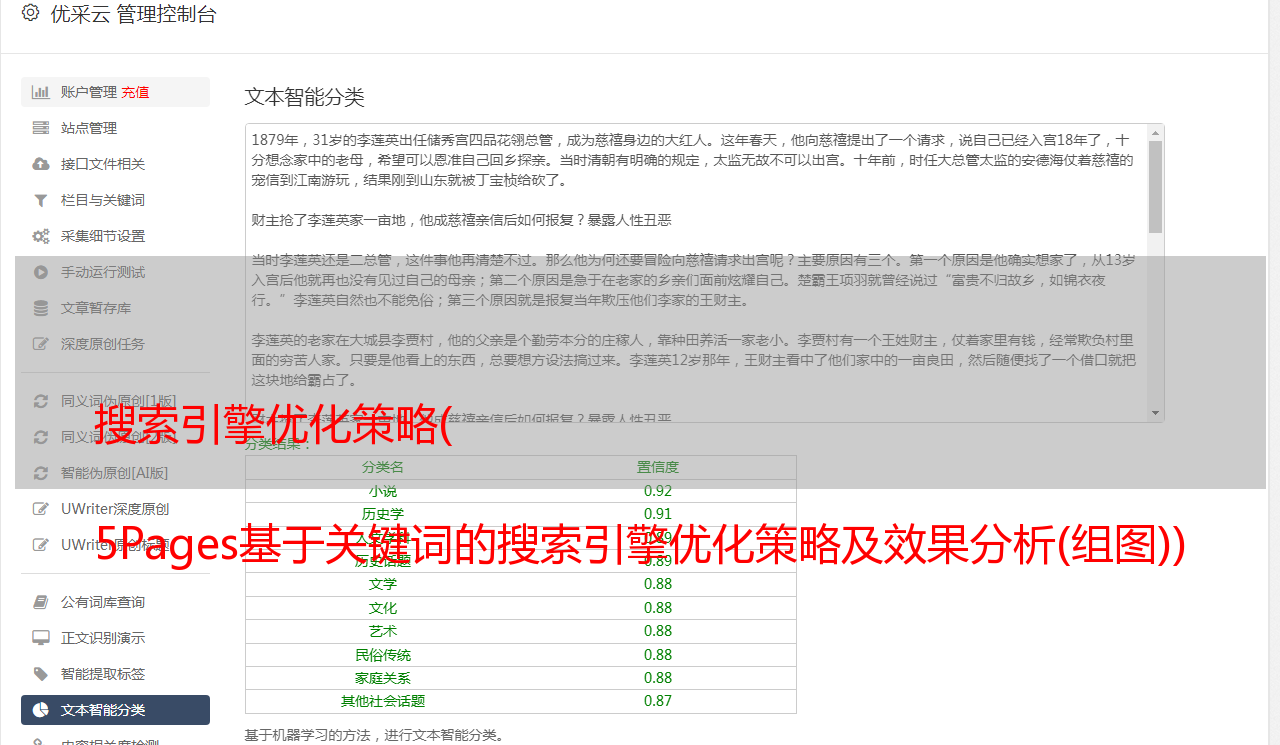Click the play circle icon for 手动运行测试
The height and width of the screenshot is (745, 1280).
[x=41, y=272]
